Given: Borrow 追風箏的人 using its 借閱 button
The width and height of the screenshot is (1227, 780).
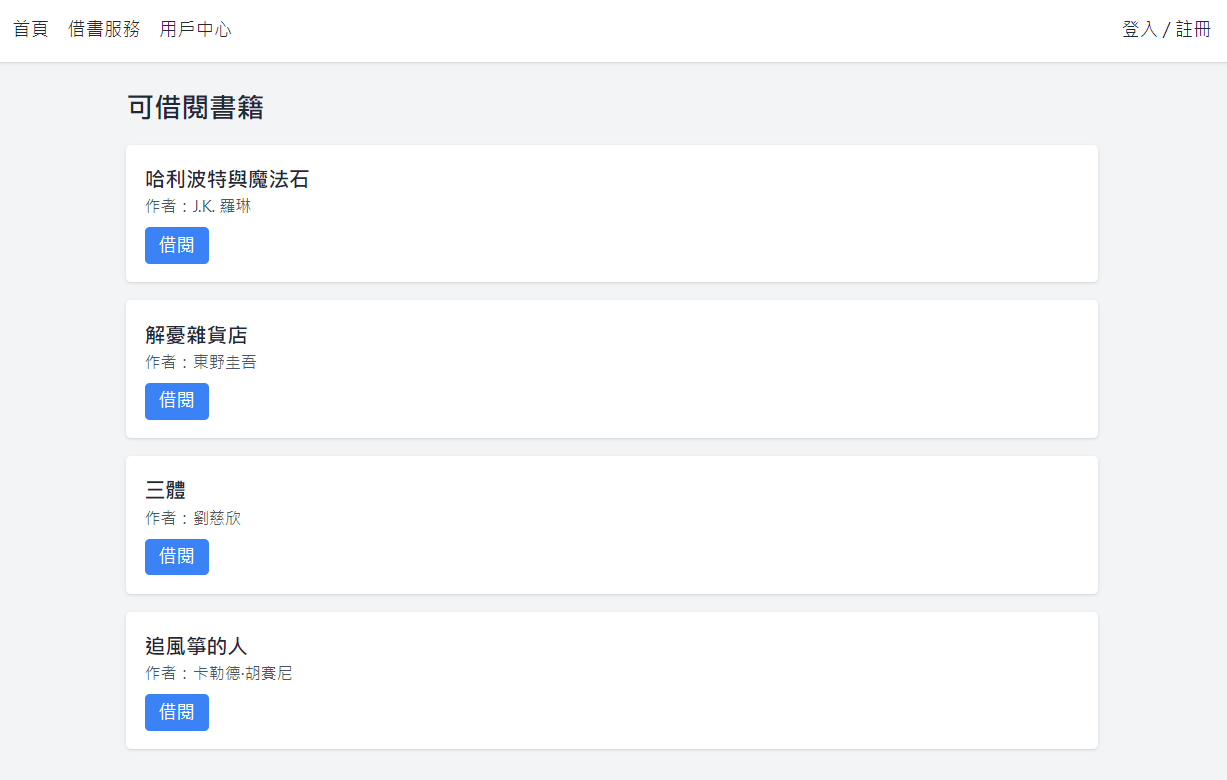Looking at the screenshot, I should [177, 712].
